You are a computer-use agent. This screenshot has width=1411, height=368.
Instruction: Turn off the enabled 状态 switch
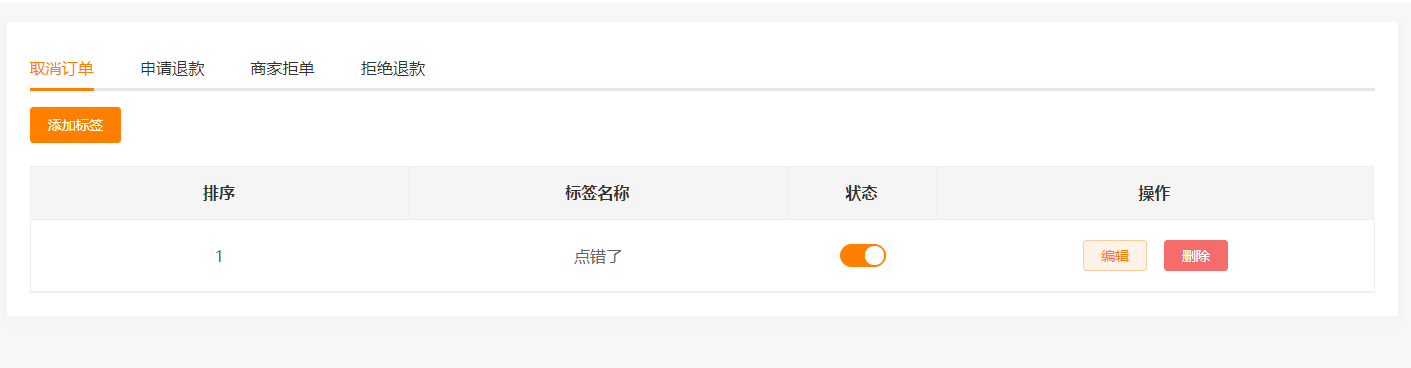(863, 255)
